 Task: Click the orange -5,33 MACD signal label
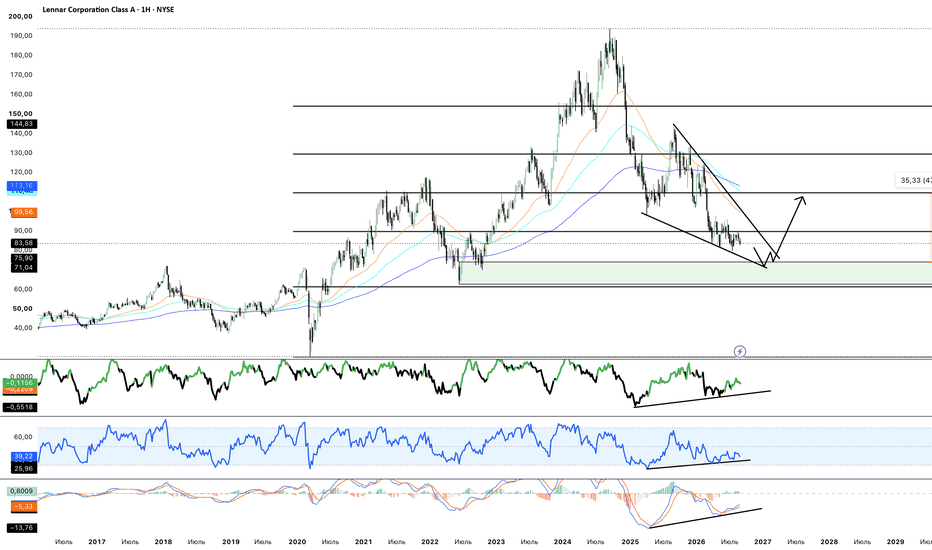pyautogui.click(x=23, y=507)
